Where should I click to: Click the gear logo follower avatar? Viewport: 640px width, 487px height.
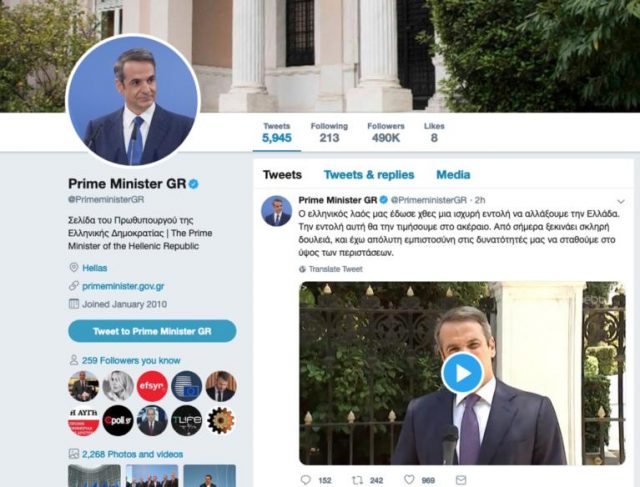point(220,420)
